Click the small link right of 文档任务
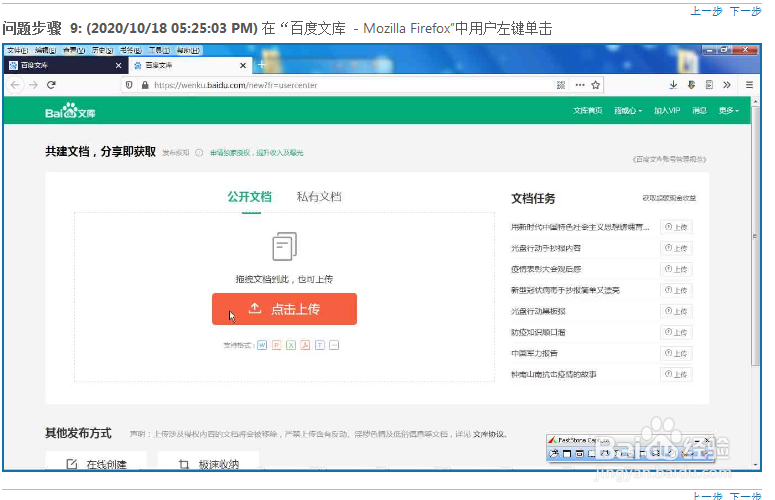Screen dimensions: 775x500 [x=669, y=198]
